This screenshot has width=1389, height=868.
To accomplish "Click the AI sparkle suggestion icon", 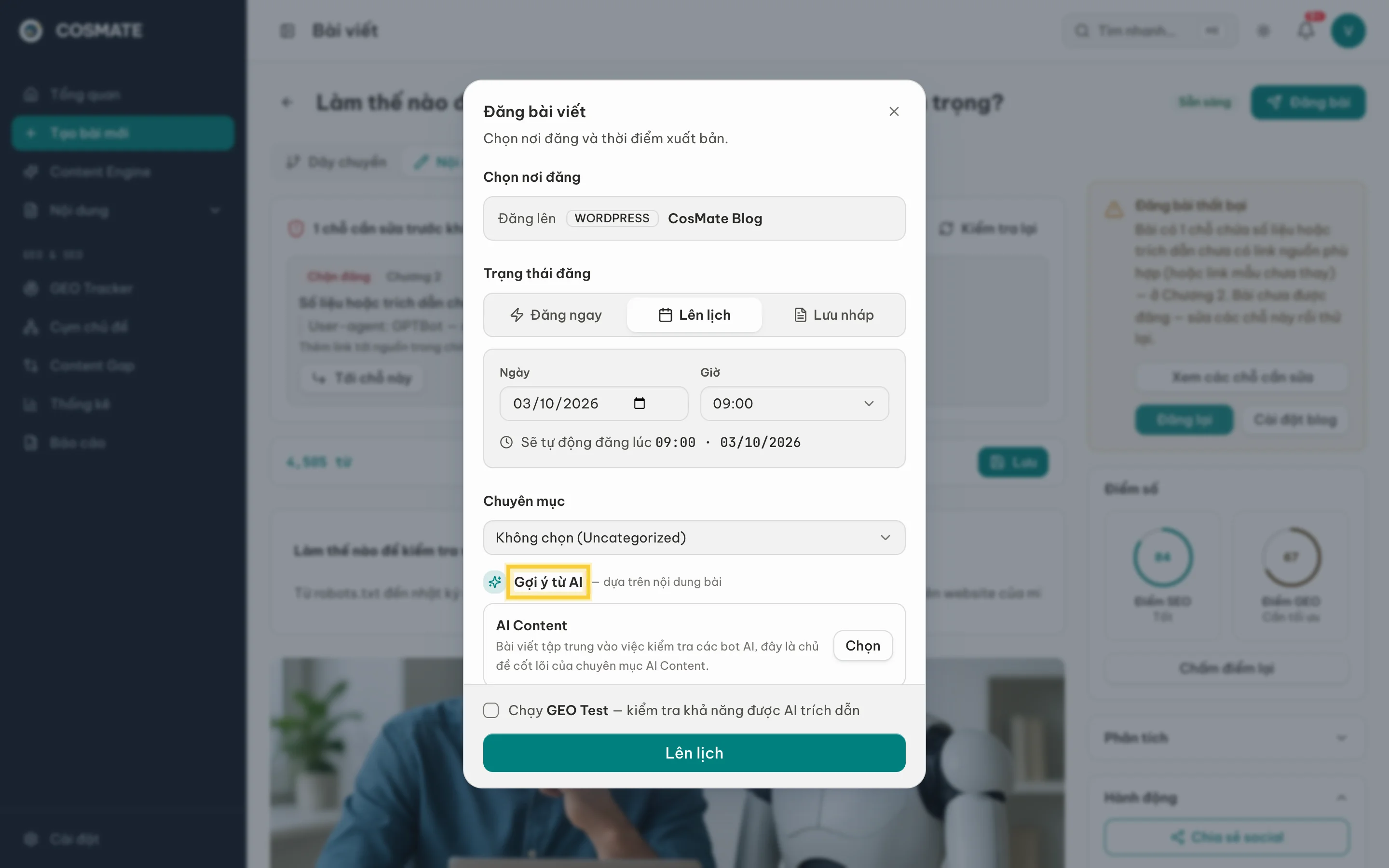I will (x=494, y=582).
